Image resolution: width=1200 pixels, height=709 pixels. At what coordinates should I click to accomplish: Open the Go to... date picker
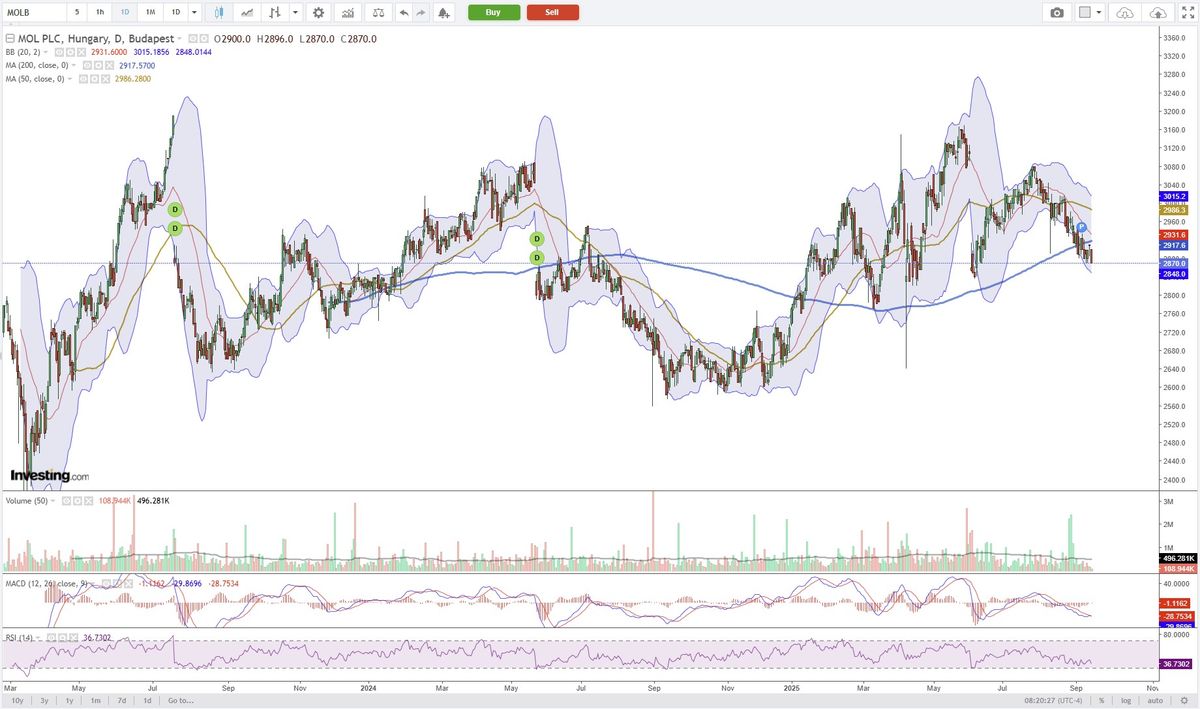(180, 701)
